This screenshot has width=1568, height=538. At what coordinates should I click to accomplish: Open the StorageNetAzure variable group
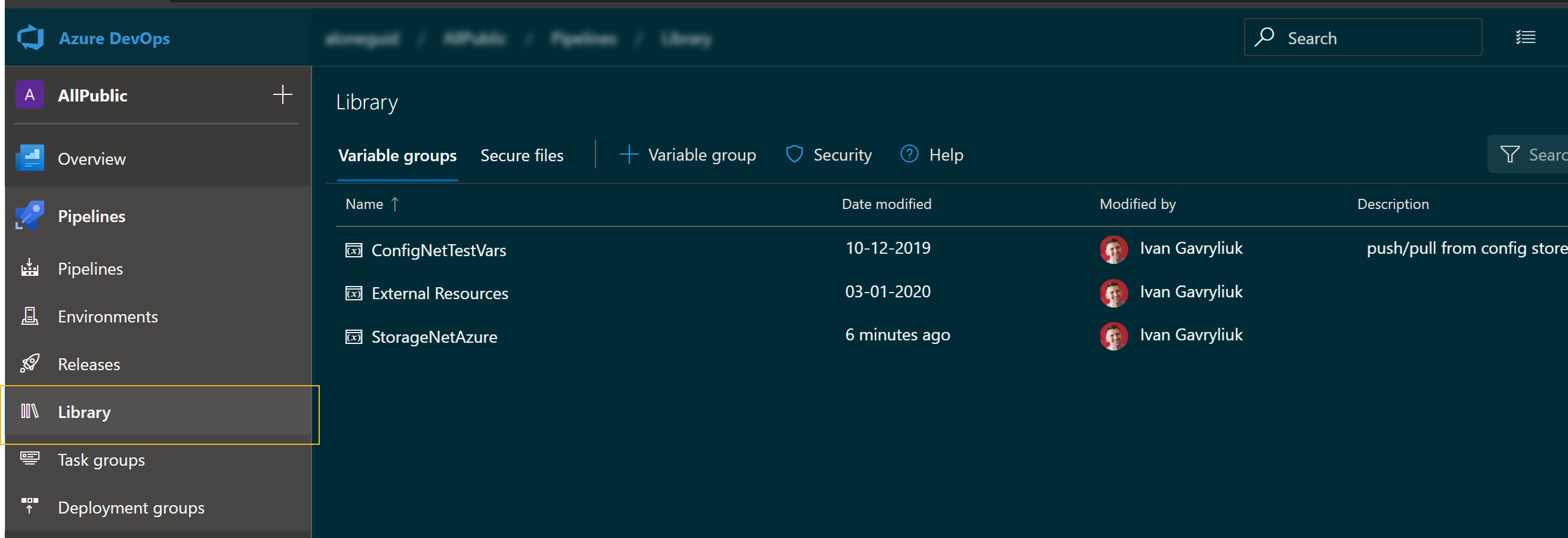(434, 337)
